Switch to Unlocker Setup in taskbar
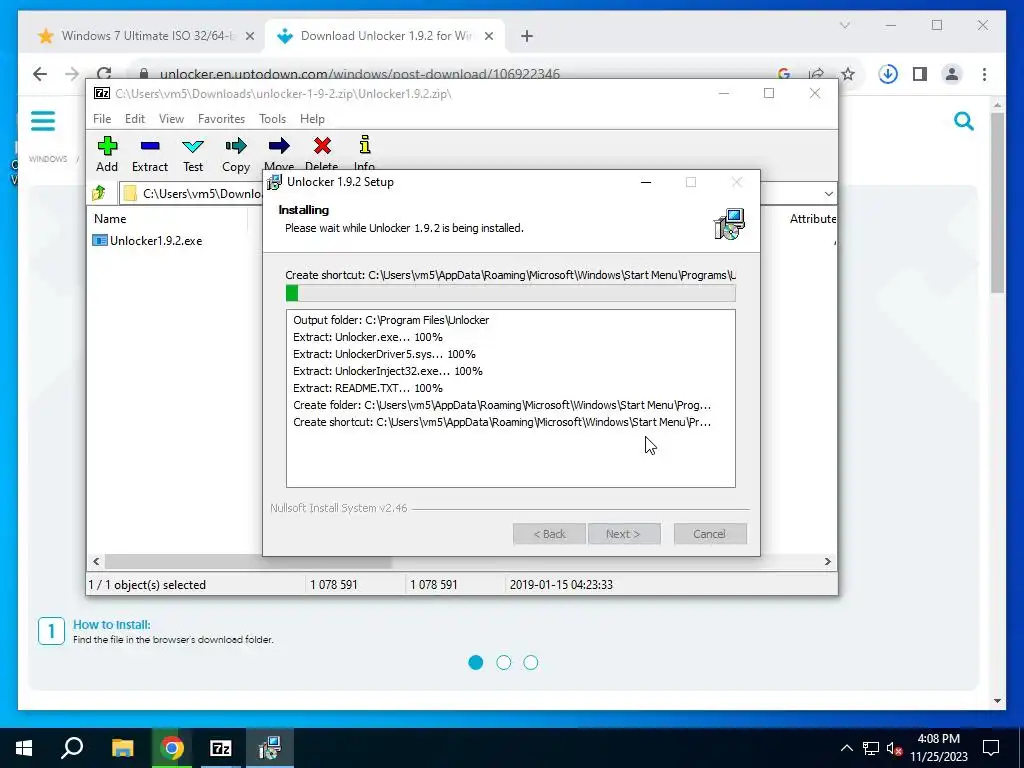1024x768 pixels. coord(270,748)
